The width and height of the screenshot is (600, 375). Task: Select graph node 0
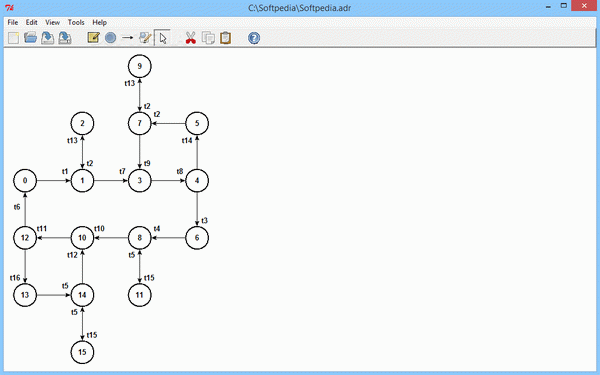(x=25, y=181)
